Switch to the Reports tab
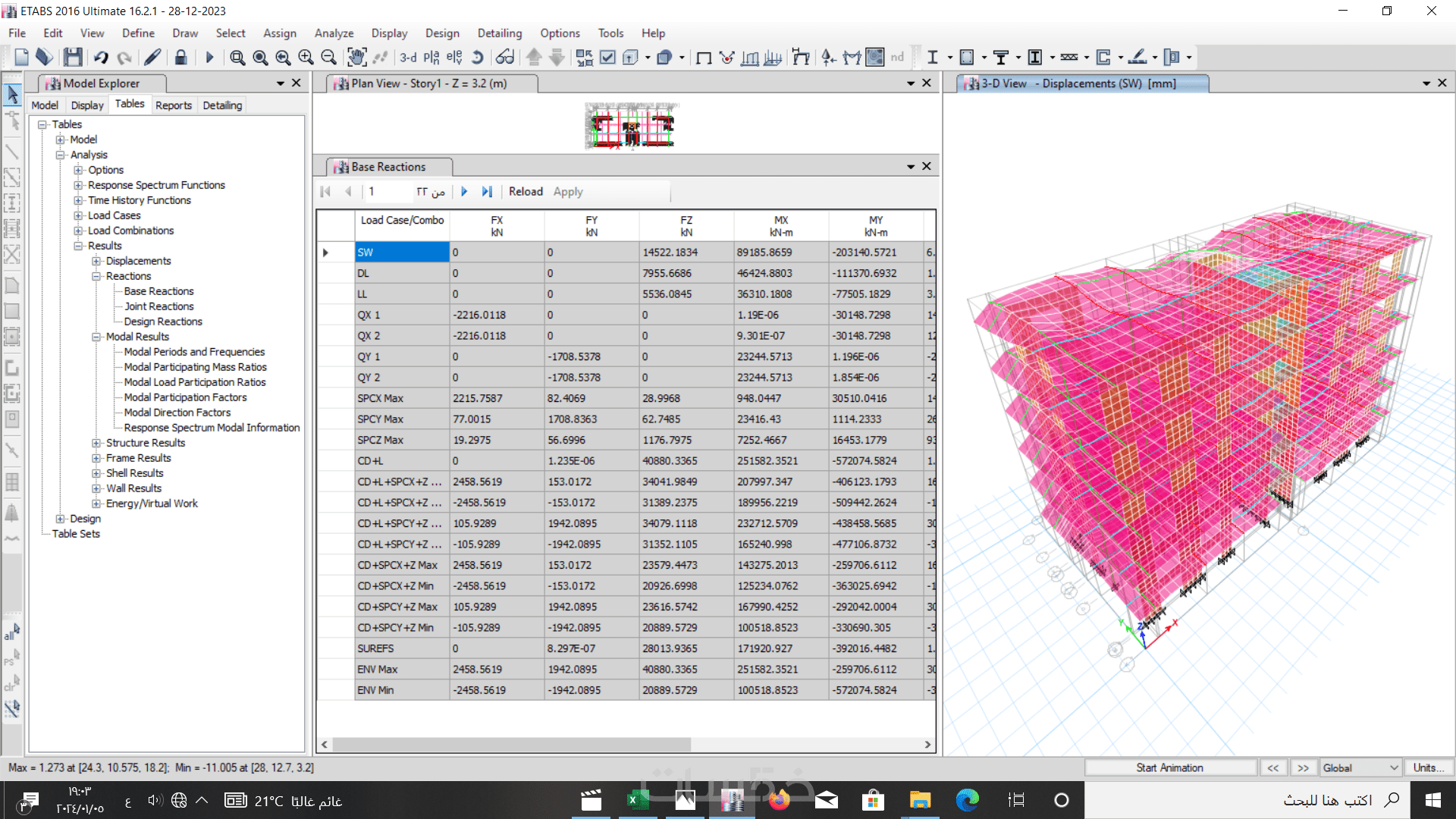The width and height of the screenshot is (1456, 819). point(173,105)
